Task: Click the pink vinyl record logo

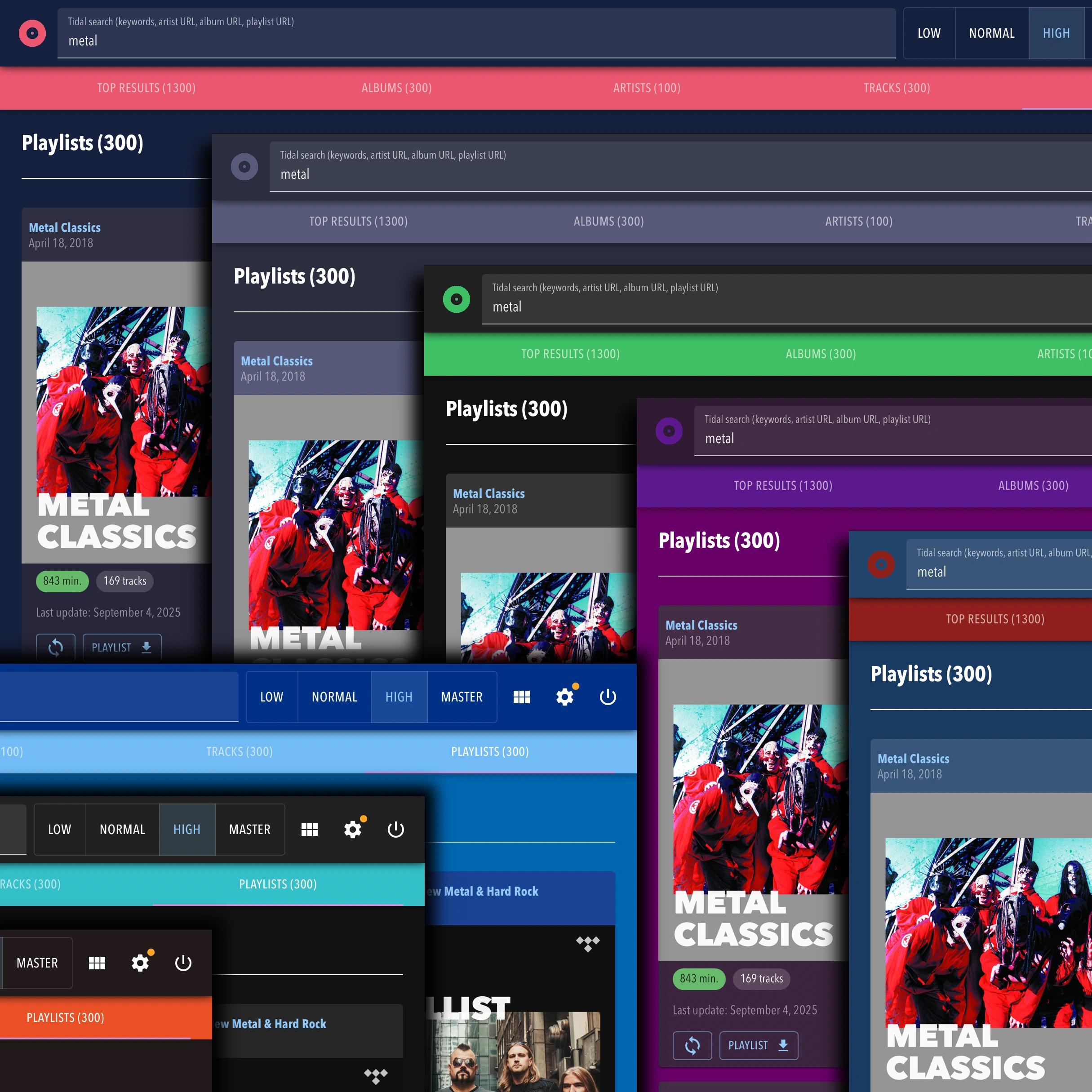Action: (32, 33)
